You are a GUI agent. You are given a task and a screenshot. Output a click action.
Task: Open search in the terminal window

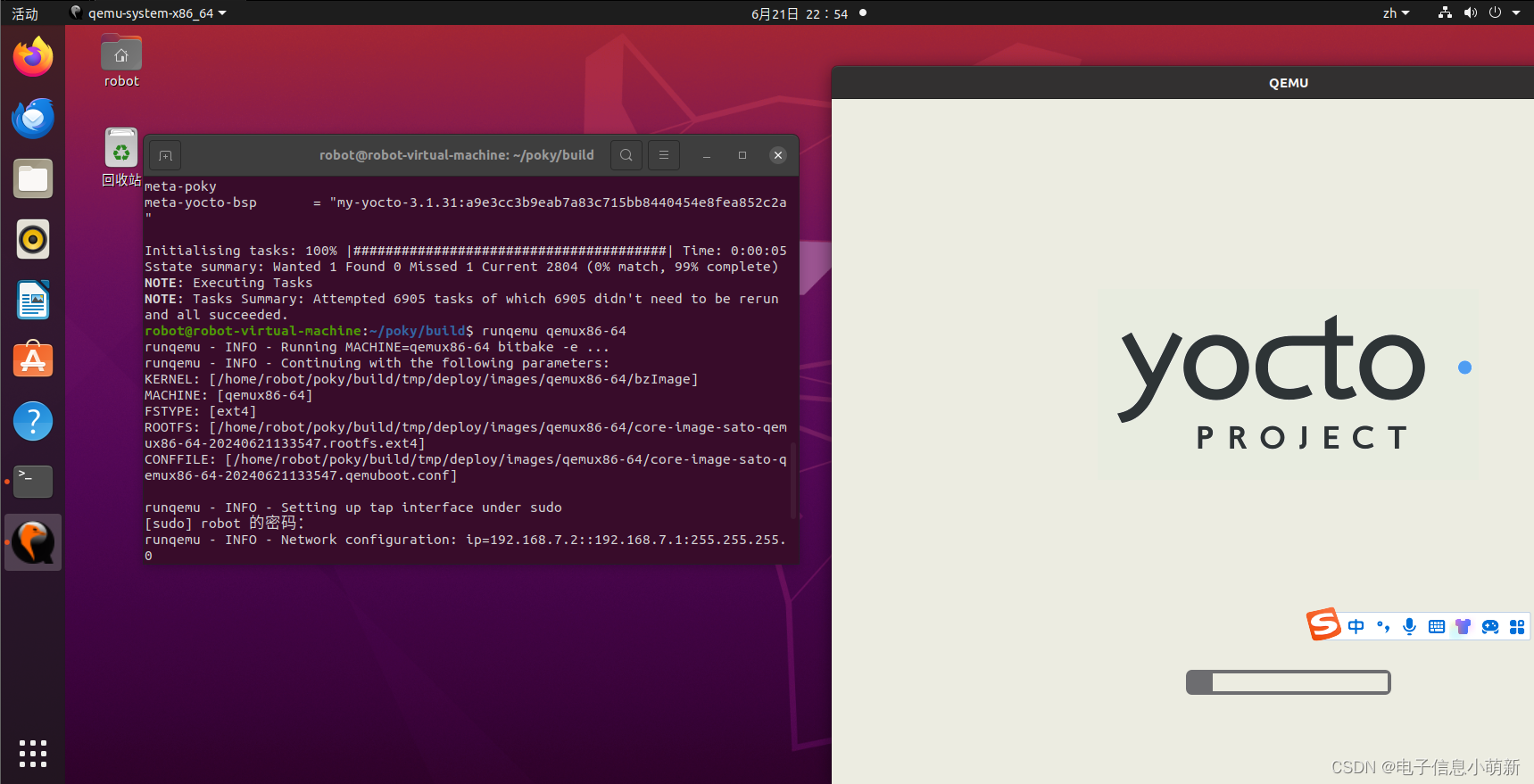tap(626, 155)
